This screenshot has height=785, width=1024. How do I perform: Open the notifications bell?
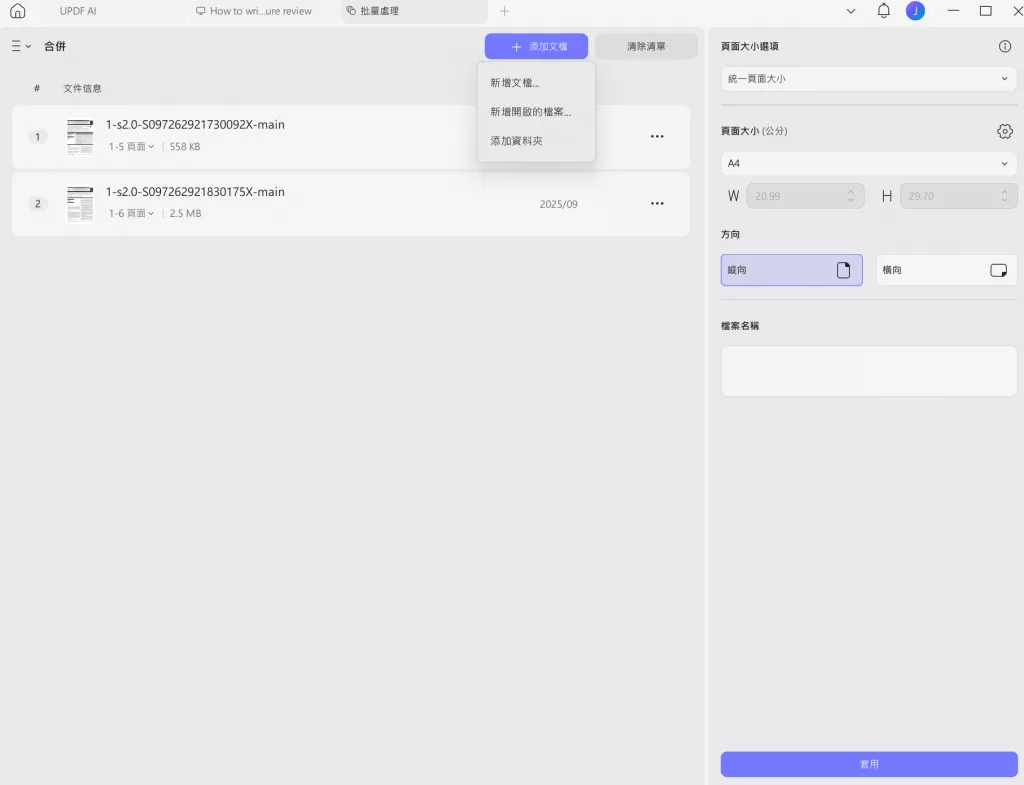pos(883,11)
